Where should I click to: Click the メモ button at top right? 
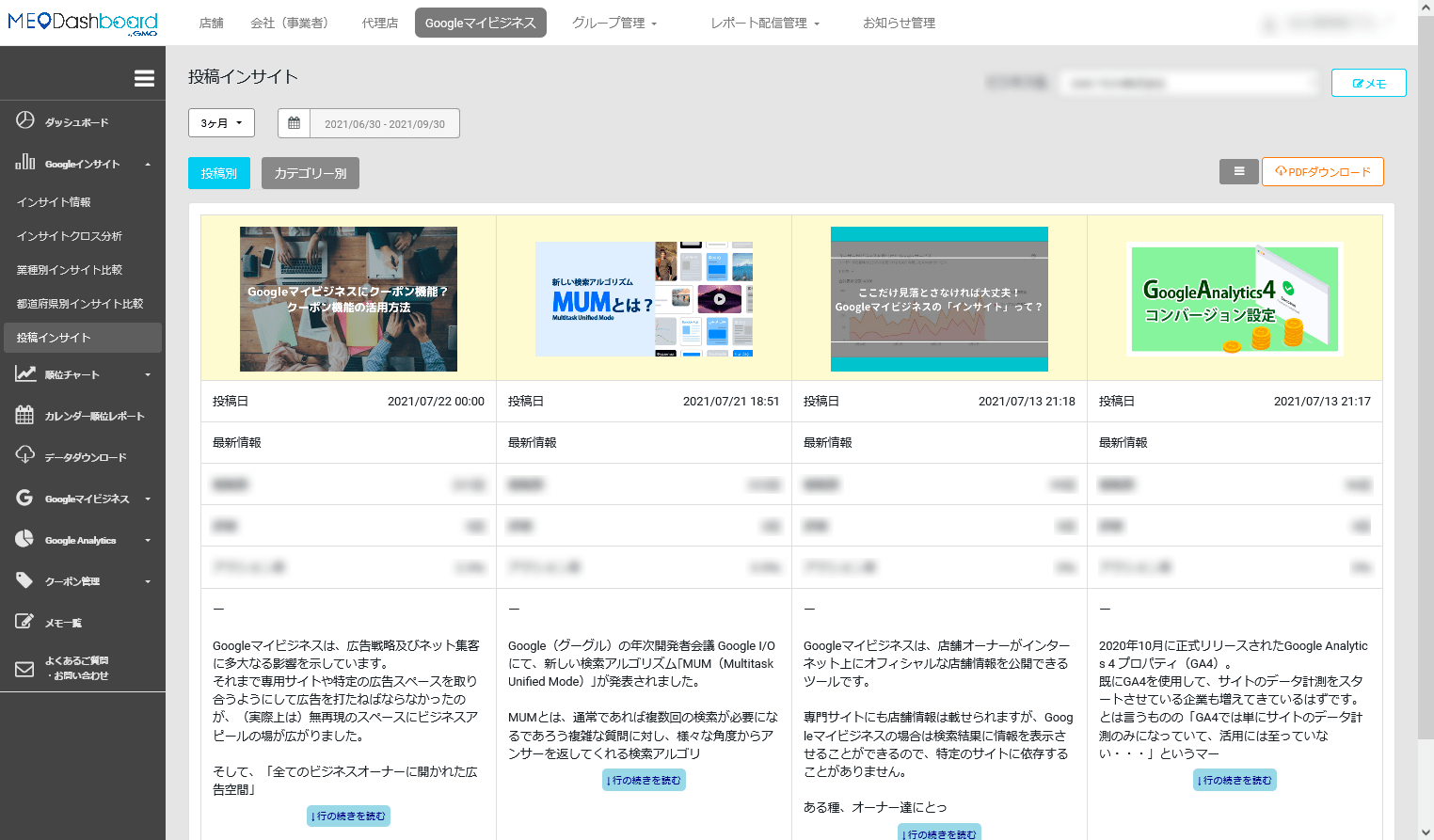click(x=1368, y=84)
